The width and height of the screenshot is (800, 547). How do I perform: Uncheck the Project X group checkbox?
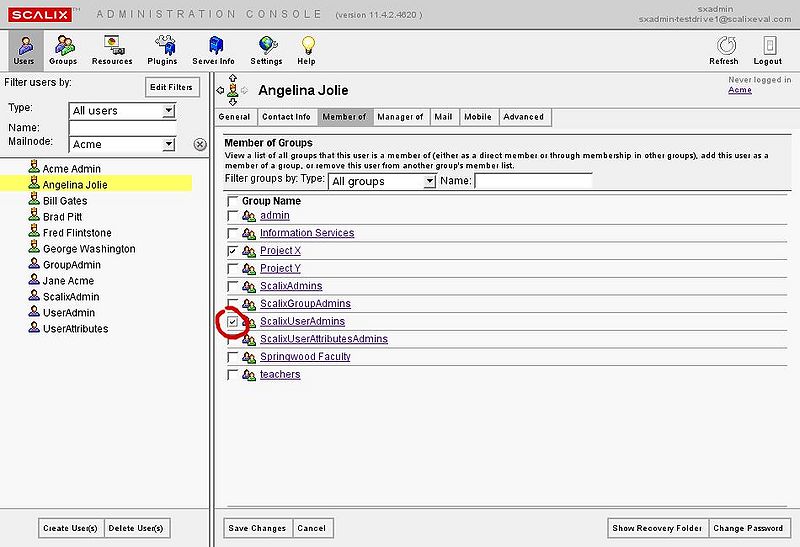pos(233,251)
